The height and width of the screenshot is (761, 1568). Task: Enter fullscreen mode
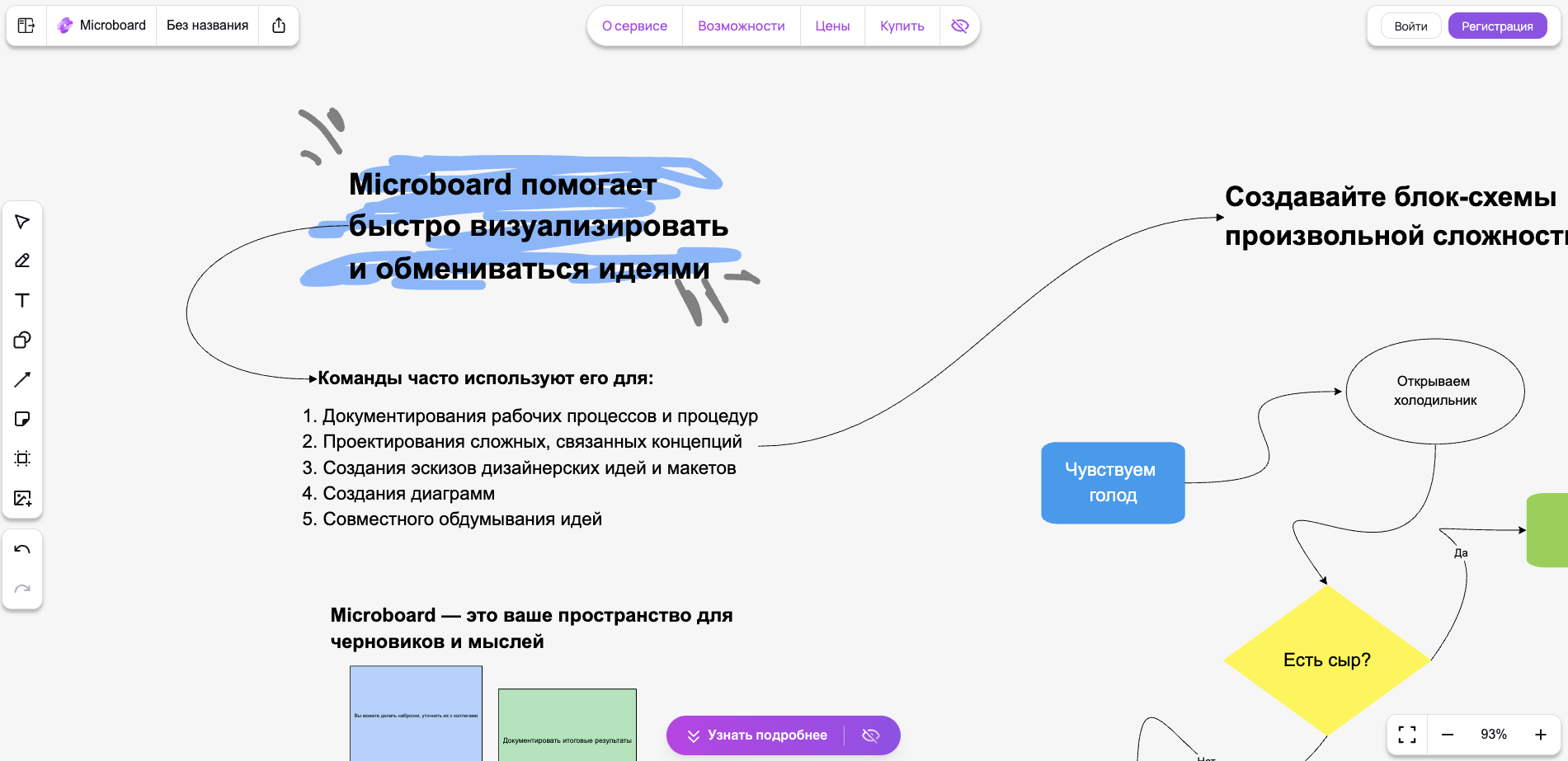pyautogui.click(x=1407, y=735)
